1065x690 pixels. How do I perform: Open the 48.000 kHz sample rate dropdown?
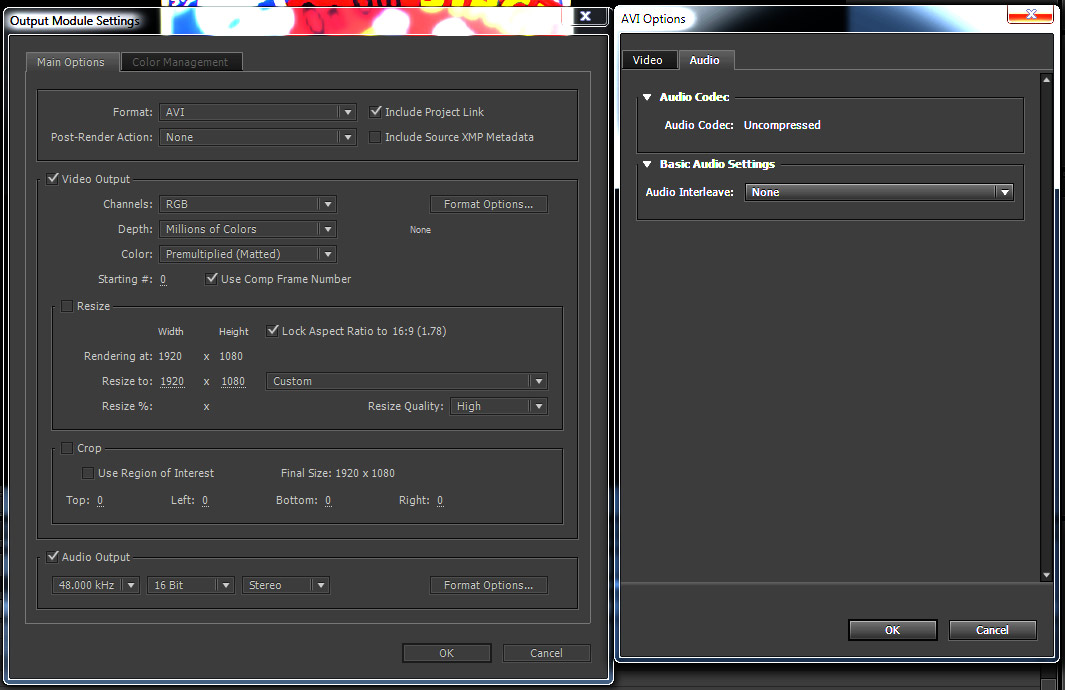coord(96,585)
